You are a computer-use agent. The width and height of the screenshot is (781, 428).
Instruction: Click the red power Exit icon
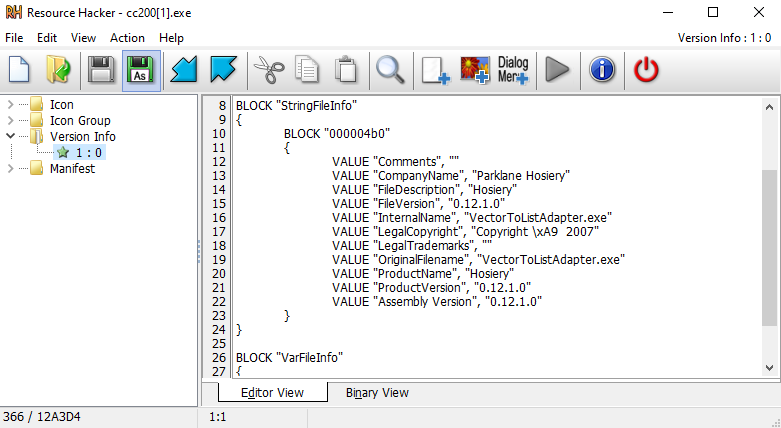(646, 70)
